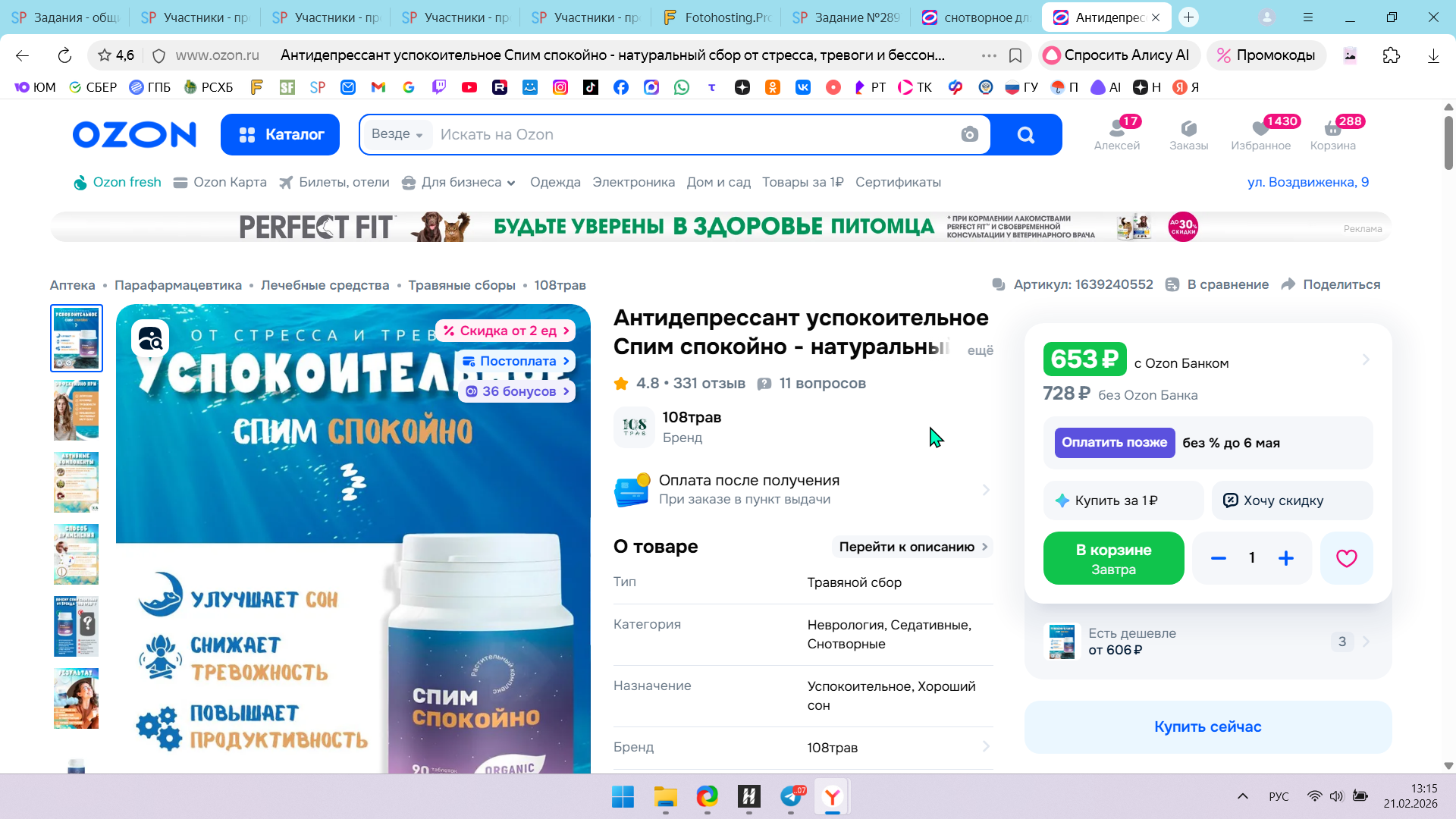
Task: Click the similar-image search icon on photo
Action: [150, 338]
